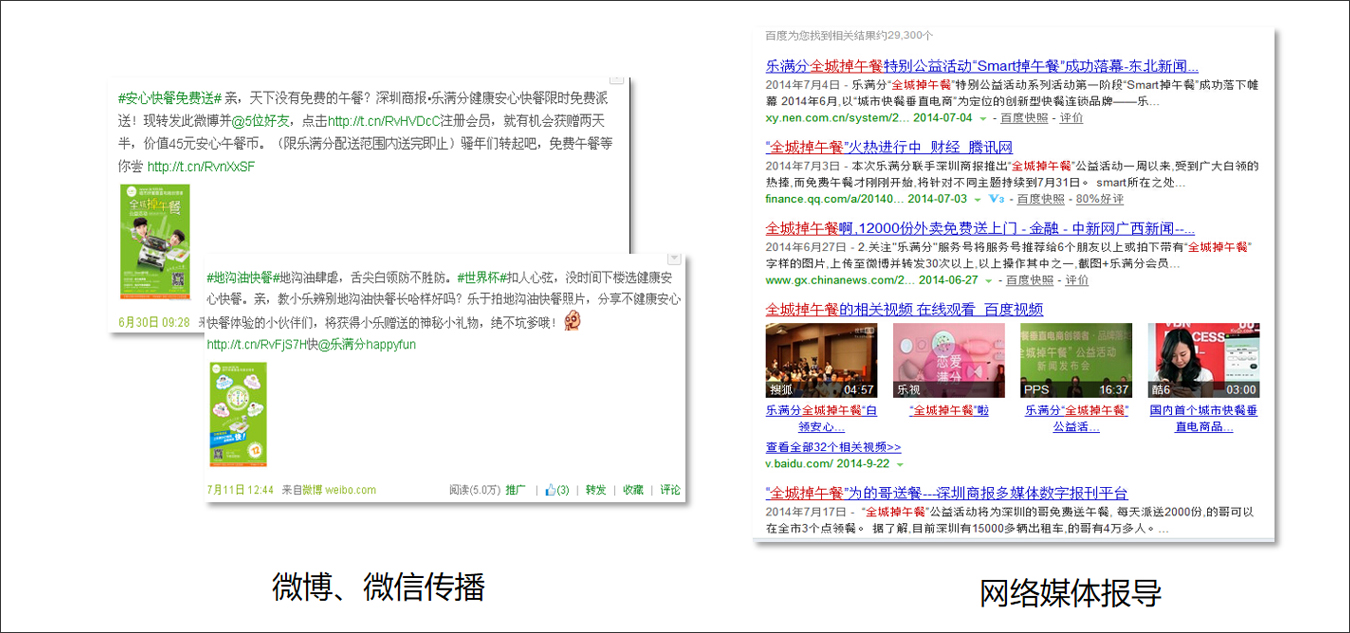
Task: Open the 80%好评 rating link
Action: [1099, 199]
